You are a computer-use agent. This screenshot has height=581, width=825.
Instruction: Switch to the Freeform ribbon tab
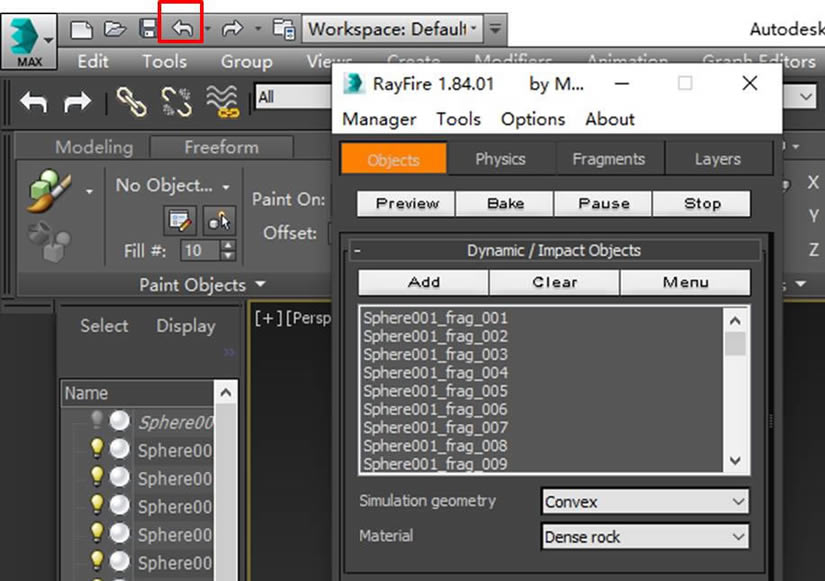[x=222, y=147]
